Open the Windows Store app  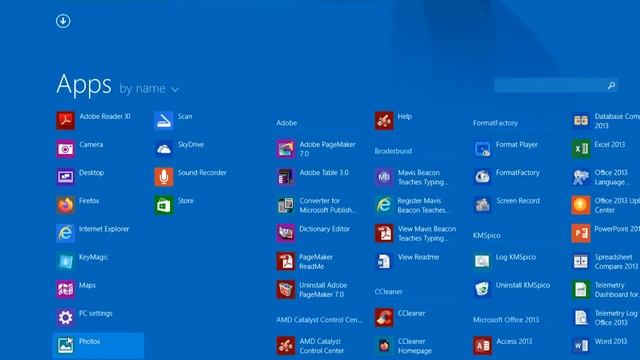175,205
